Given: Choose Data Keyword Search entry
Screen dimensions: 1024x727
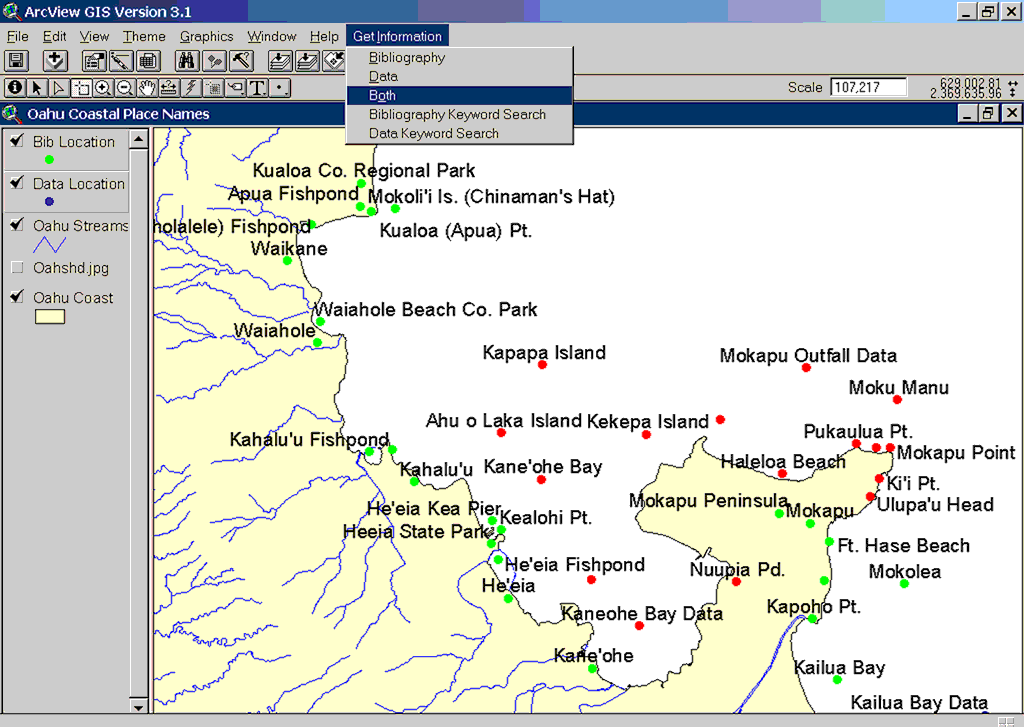Looking at the screenshot, I should click(x=460, y=133).
